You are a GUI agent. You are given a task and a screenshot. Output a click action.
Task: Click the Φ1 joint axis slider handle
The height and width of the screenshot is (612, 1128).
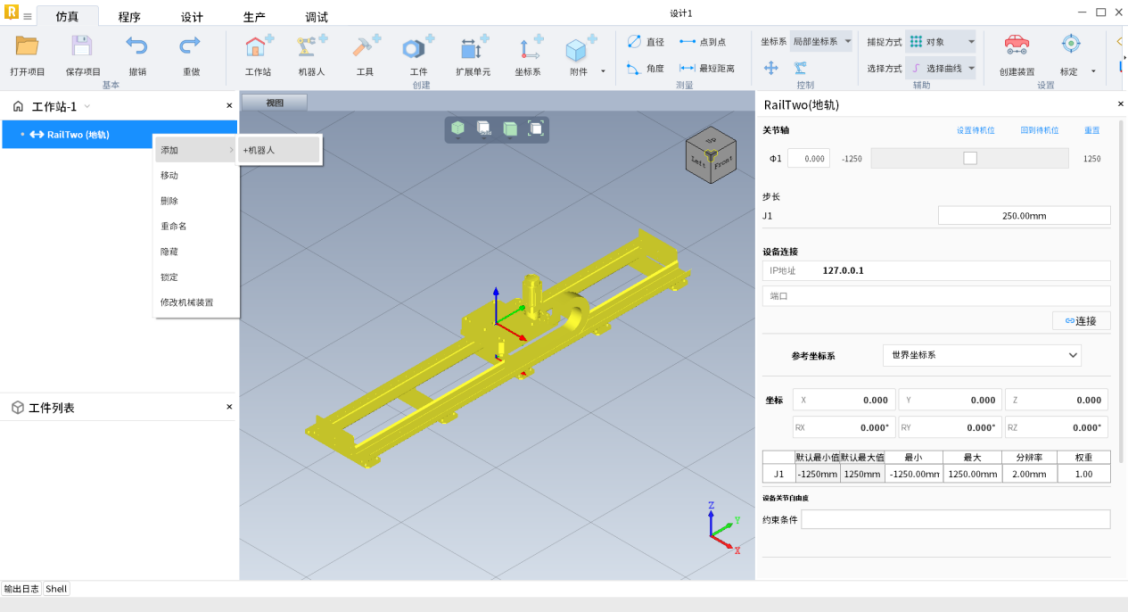(x=969, y=158)
